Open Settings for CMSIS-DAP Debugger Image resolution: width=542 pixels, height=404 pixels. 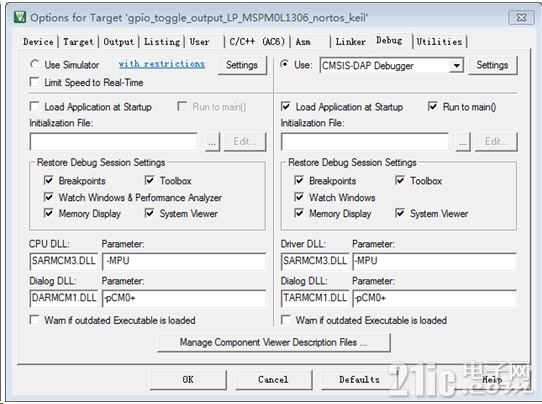pos(492,65)
